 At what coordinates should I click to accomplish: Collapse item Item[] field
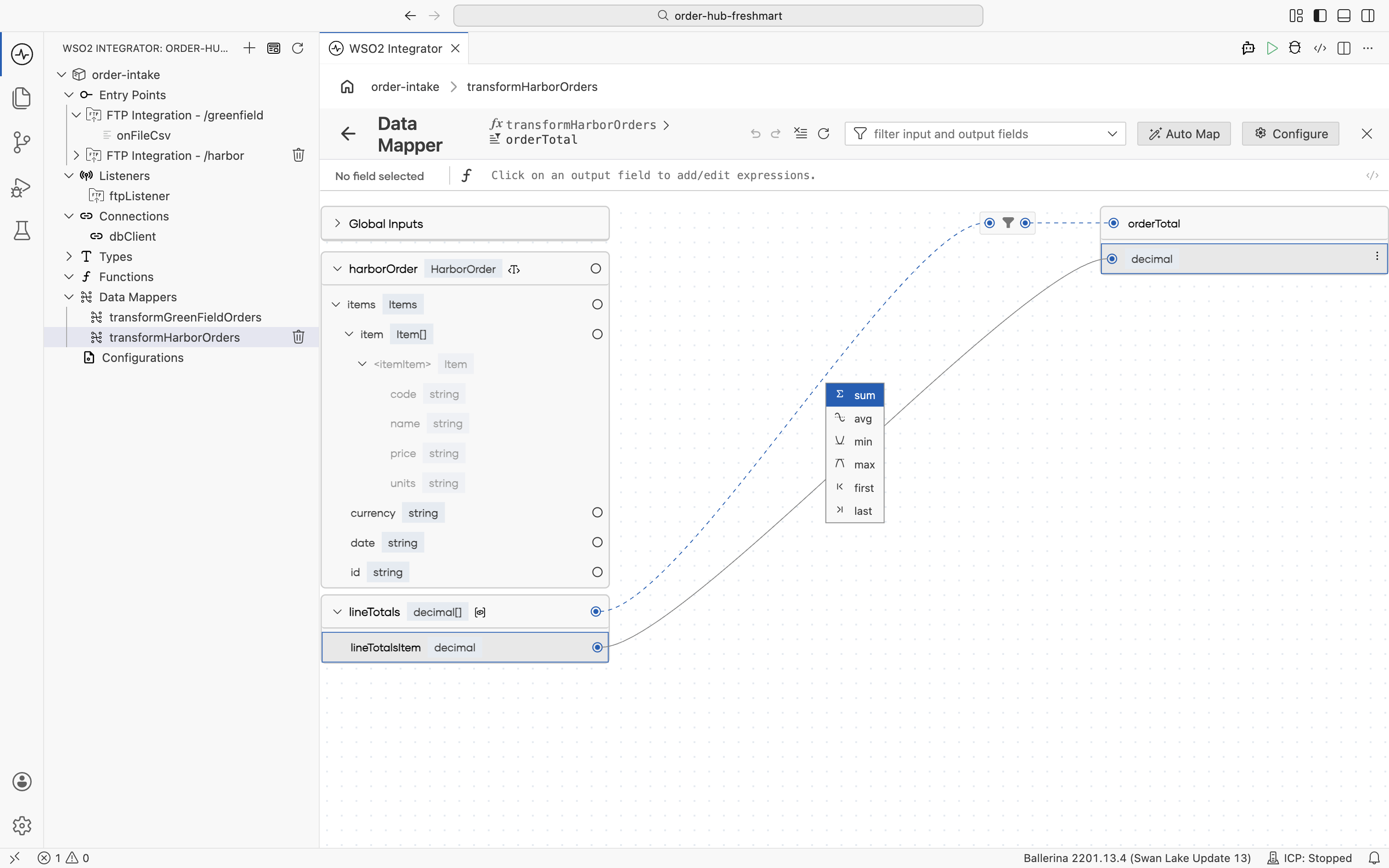(x=349, y=334)
